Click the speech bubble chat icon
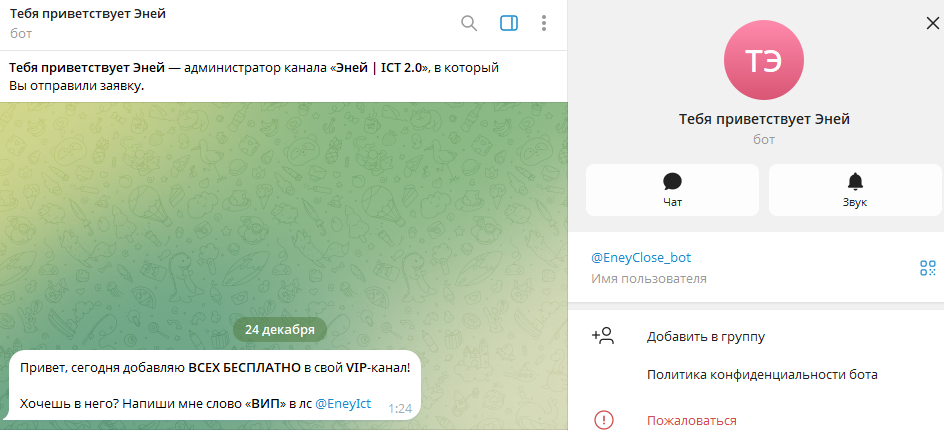The width and height of the screenshot is (944, 431). pyautogui.click(x=672, y=181)
